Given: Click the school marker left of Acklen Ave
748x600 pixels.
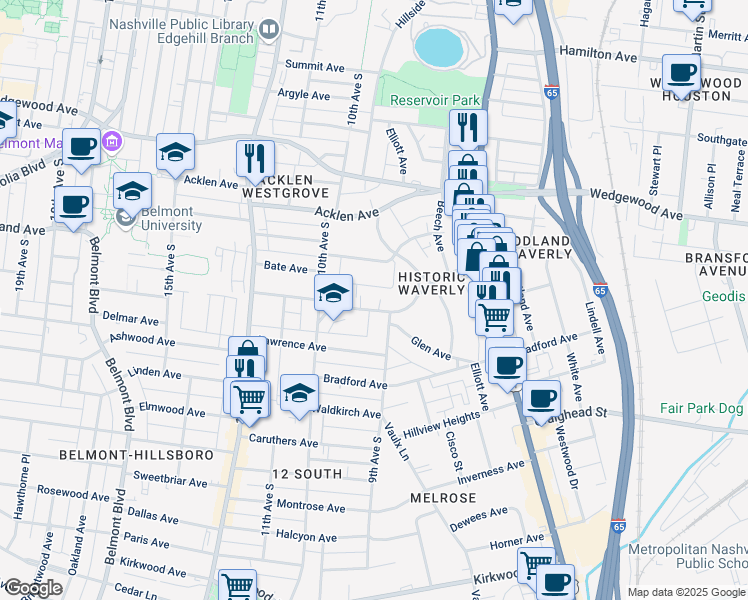Looking at the screenshot, I should (x=176, y=154).
